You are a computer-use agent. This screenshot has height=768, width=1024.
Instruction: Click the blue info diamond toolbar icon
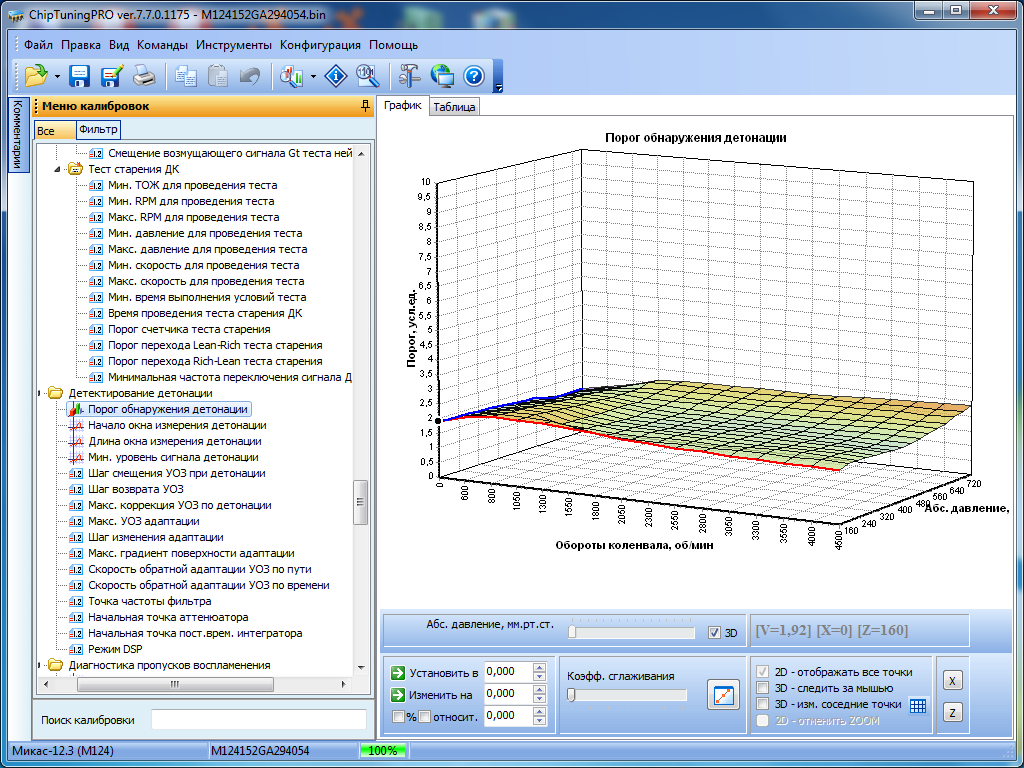[x=338, y=75]
